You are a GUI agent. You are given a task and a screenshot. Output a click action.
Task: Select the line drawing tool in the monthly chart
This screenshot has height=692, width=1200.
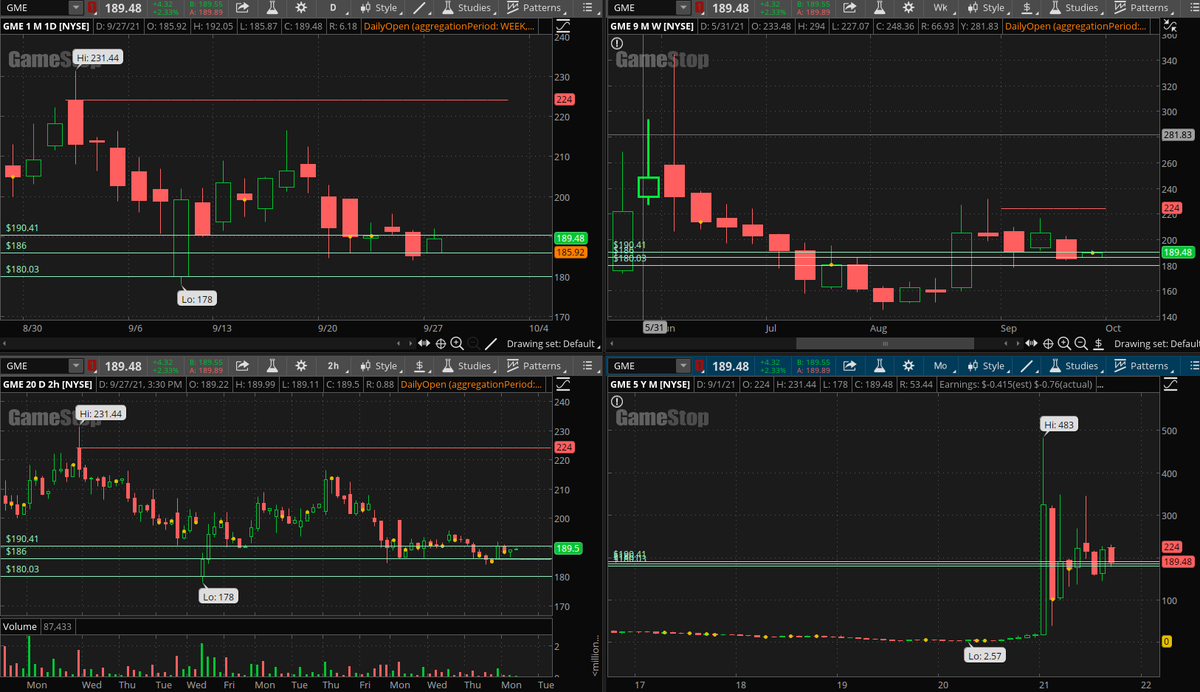point(1027,366)
